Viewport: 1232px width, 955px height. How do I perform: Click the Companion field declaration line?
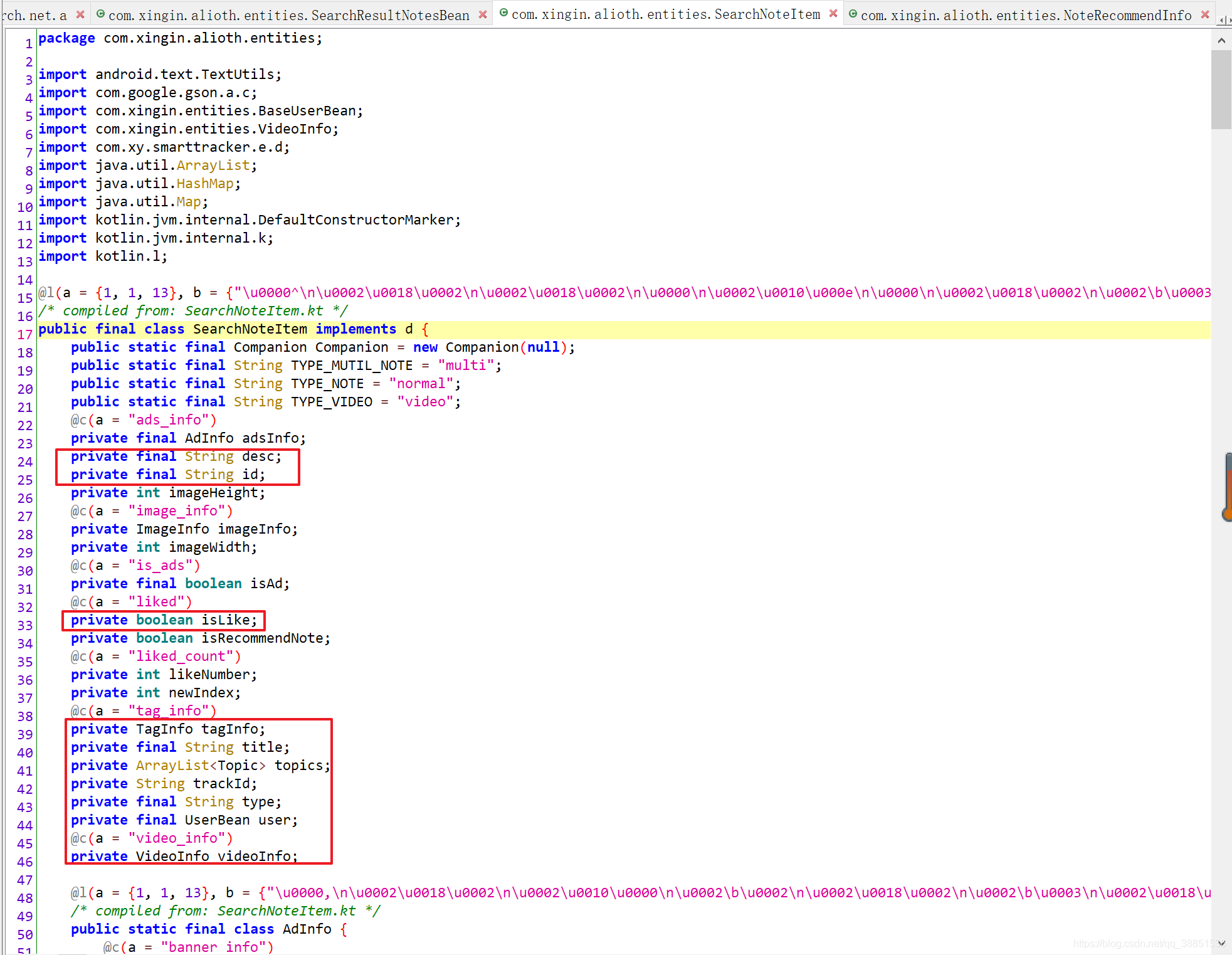[323, 347]
